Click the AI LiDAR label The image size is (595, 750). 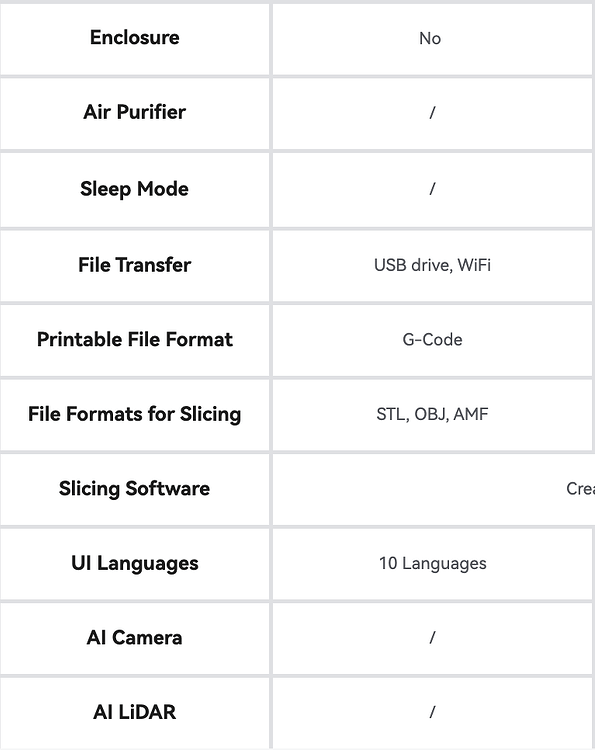click(134, 712)
